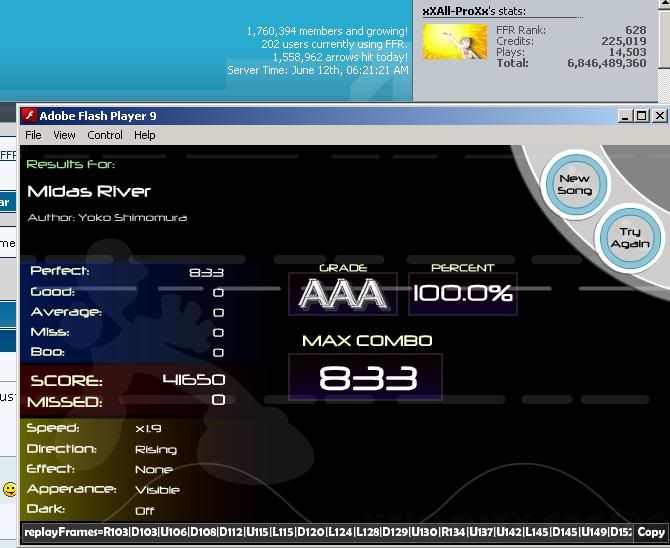Click the Flash Player title bar icon
This screenshot has width=670, height=548.
click(29, 116)
